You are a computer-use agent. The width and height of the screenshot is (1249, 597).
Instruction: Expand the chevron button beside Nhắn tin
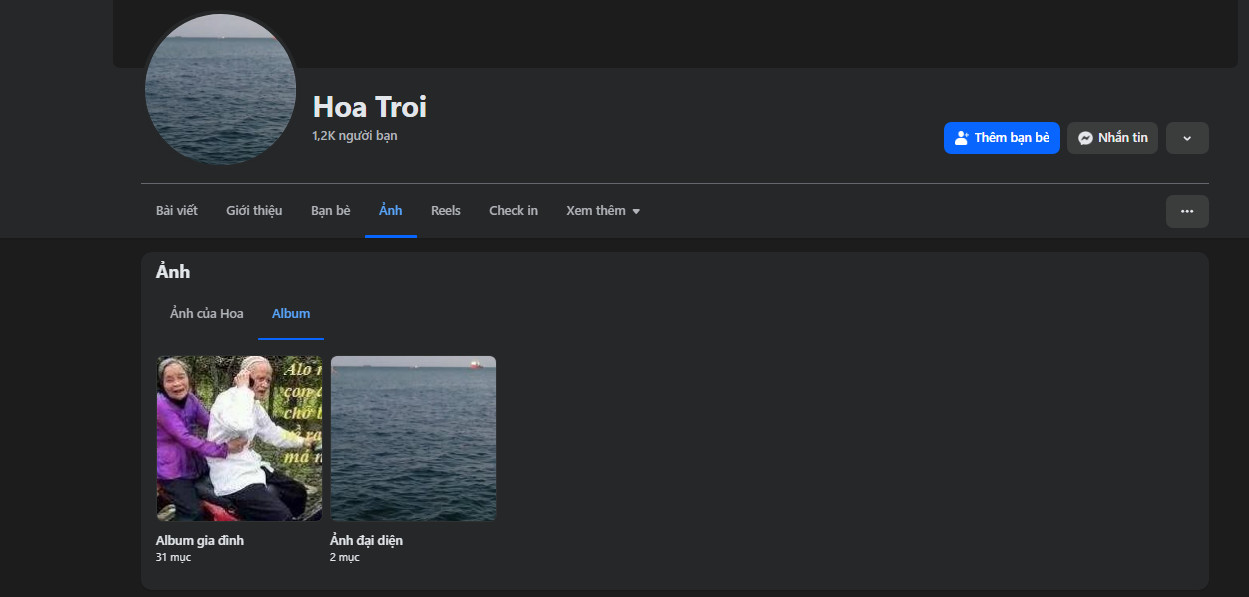click(1186, 138)
